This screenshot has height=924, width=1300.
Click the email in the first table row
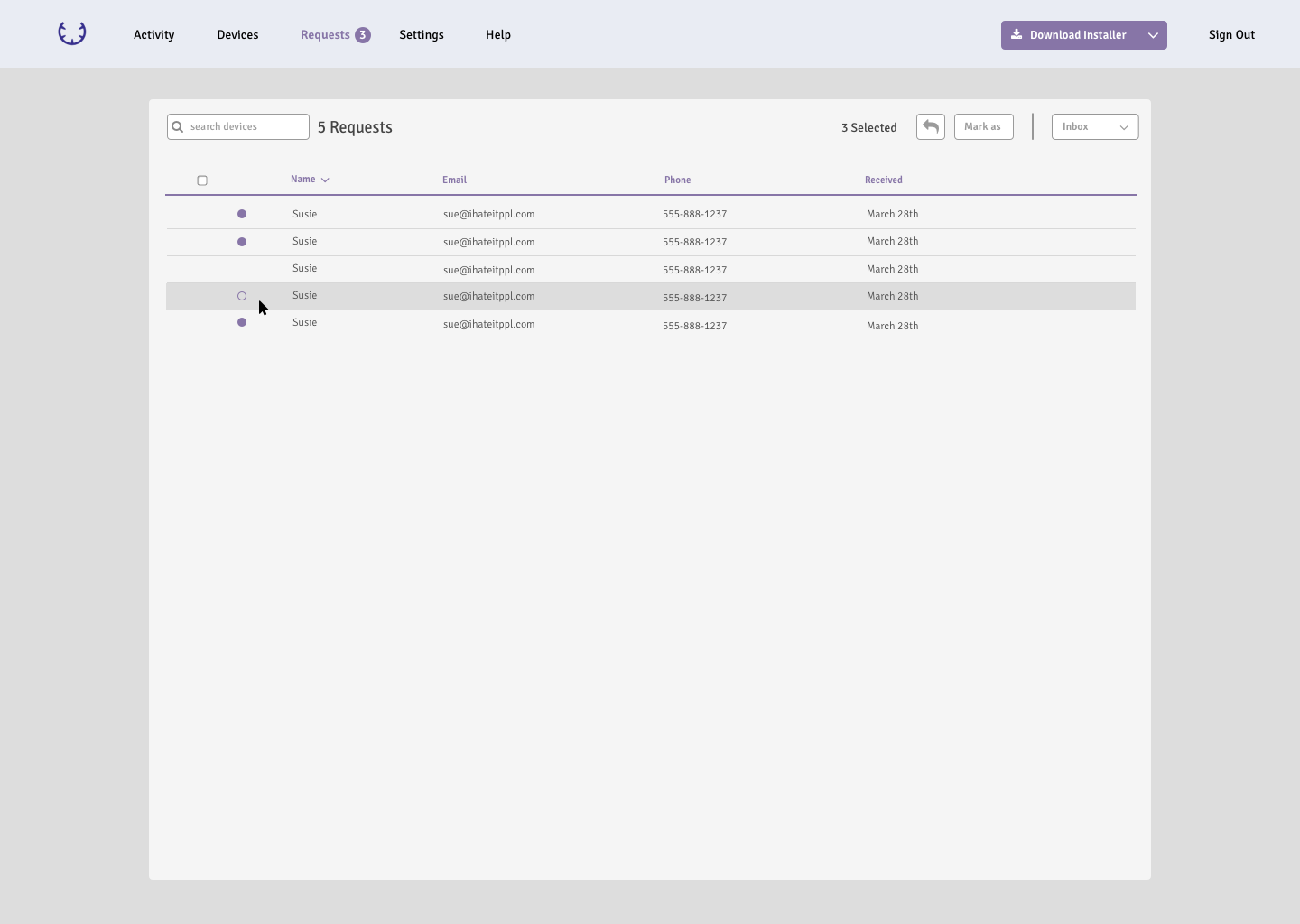click(488, 214)
